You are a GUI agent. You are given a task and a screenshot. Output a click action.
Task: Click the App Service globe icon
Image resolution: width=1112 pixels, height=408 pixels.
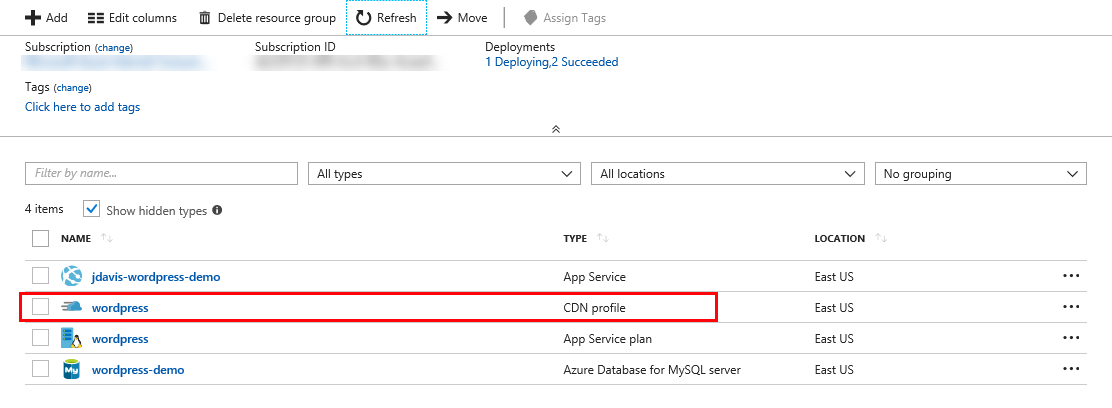click(x=72, y=276)
